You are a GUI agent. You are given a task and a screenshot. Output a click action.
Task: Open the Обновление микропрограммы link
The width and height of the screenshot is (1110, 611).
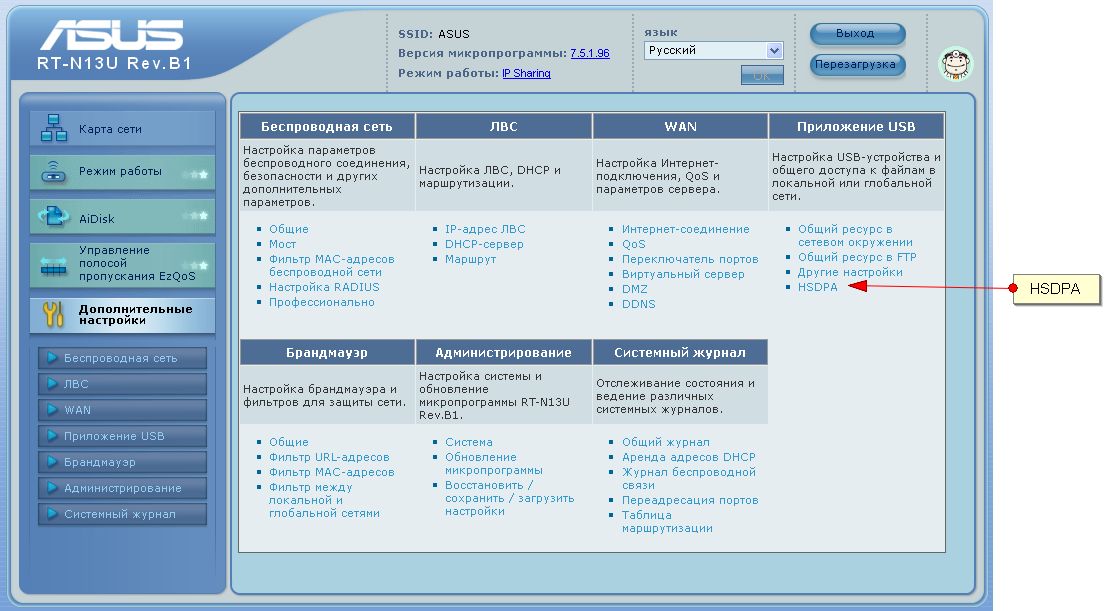coord(493,464)
